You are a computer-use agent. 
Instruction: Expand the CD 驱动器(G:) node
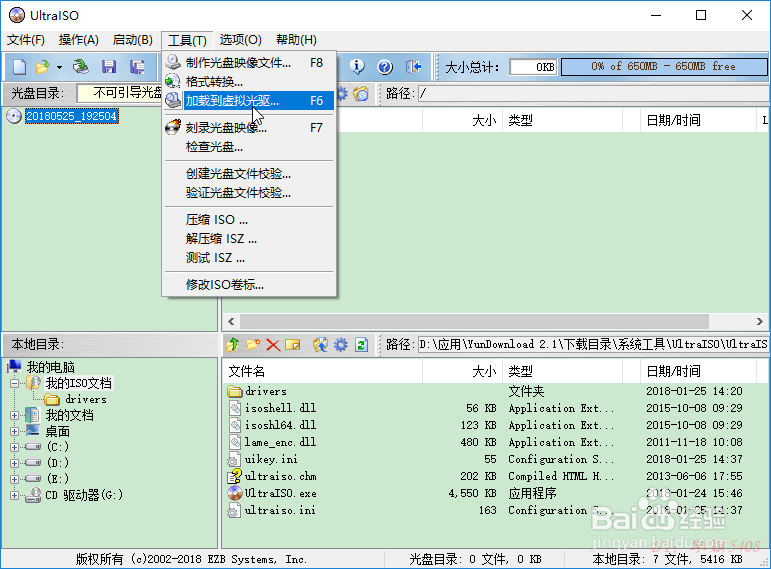(x=14, y=495)
